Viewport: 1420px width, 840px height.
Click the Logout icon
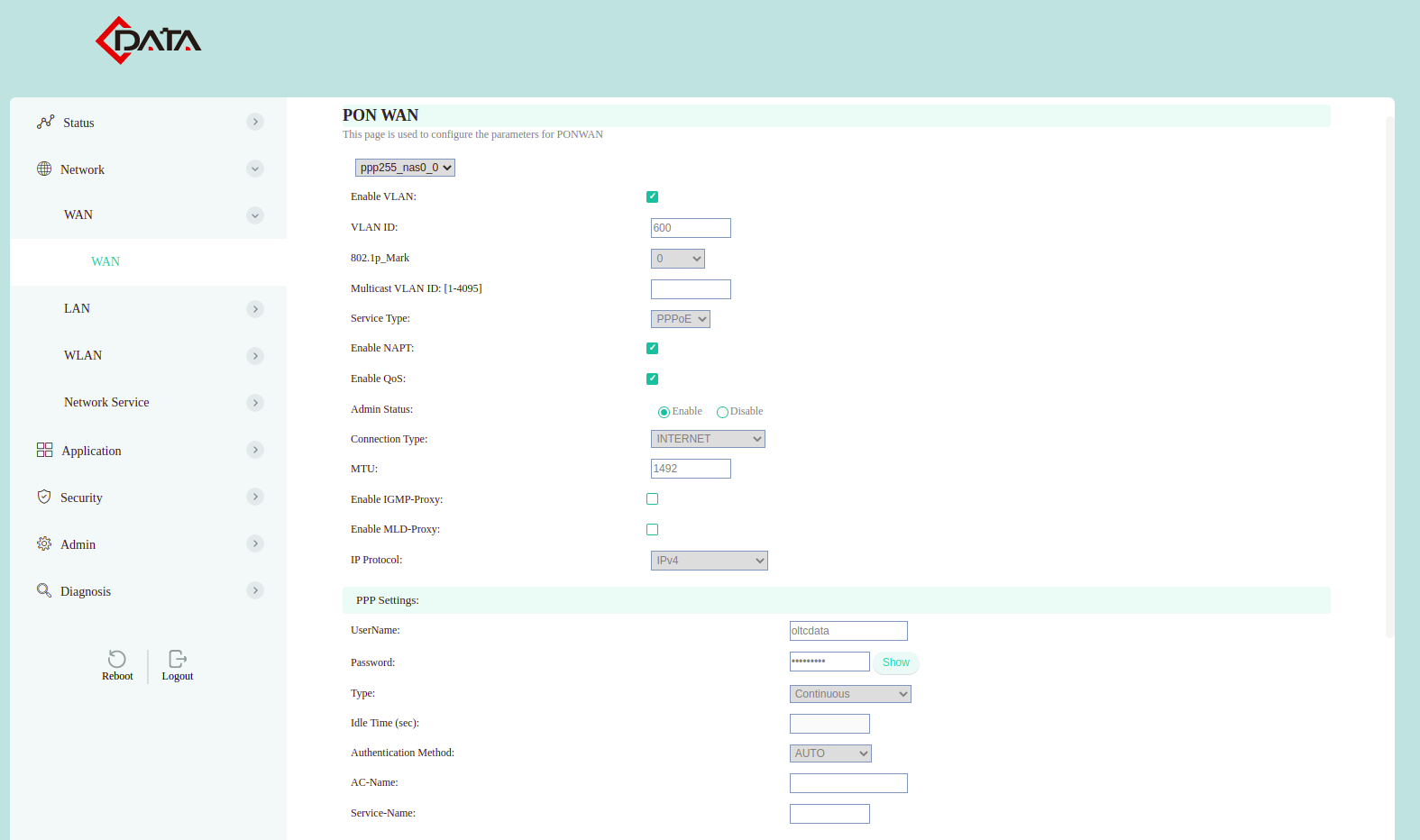pos(178,659)
